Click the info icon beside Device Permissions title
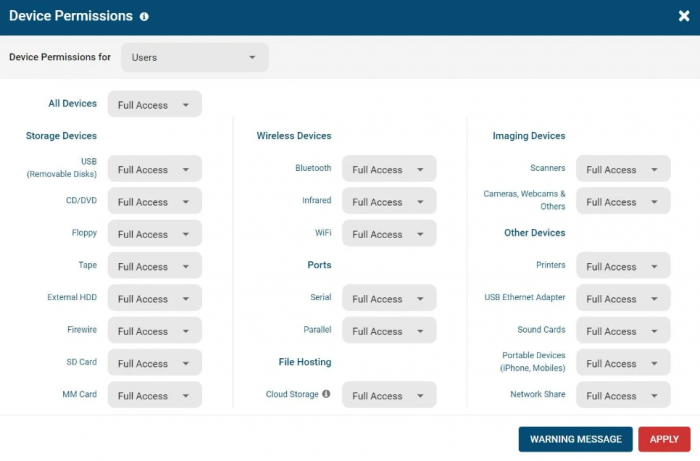This screenshot has width=700, height=461. 144,17
